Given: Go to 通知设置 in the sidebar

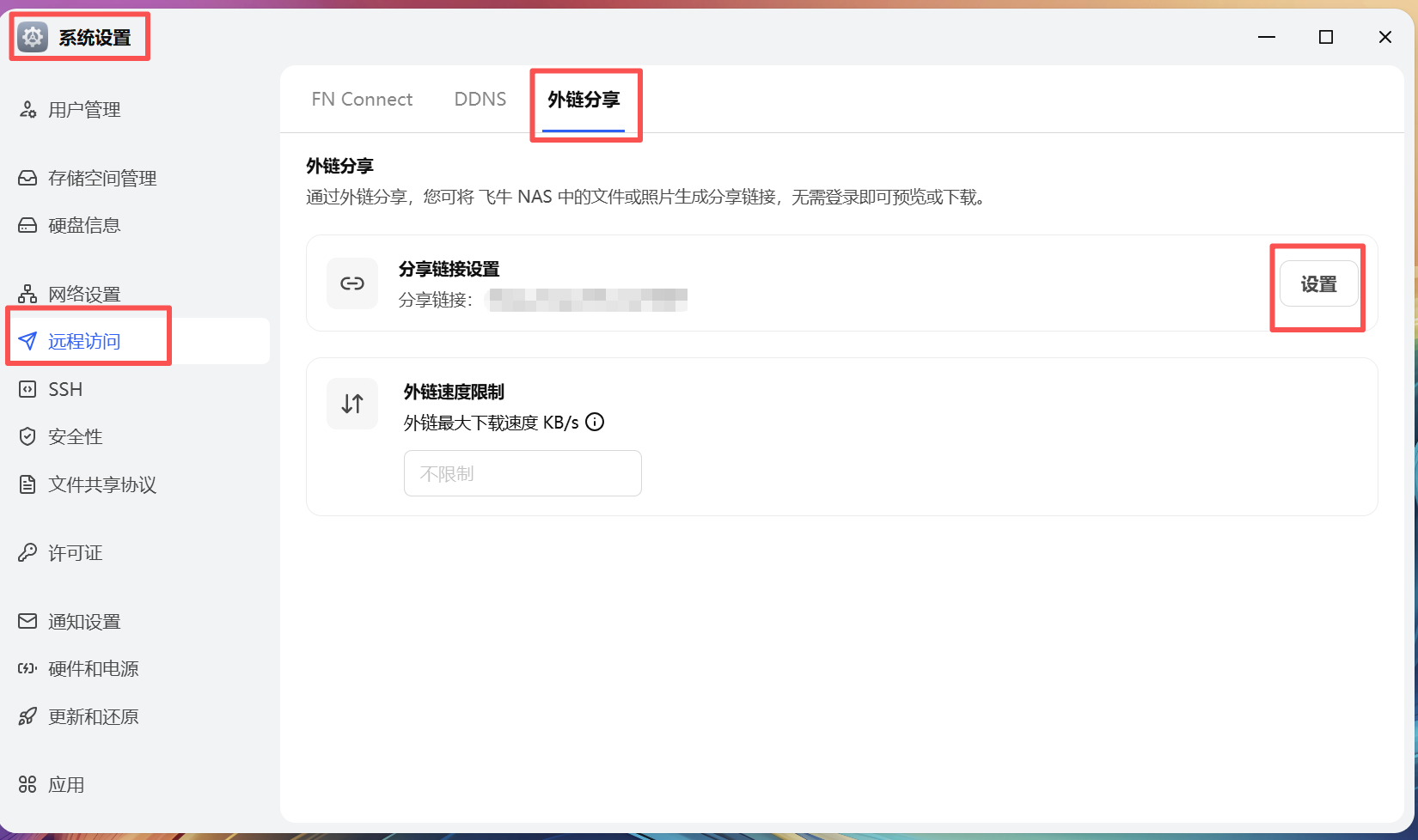Looking at the screenshot, I should point(84,621).
